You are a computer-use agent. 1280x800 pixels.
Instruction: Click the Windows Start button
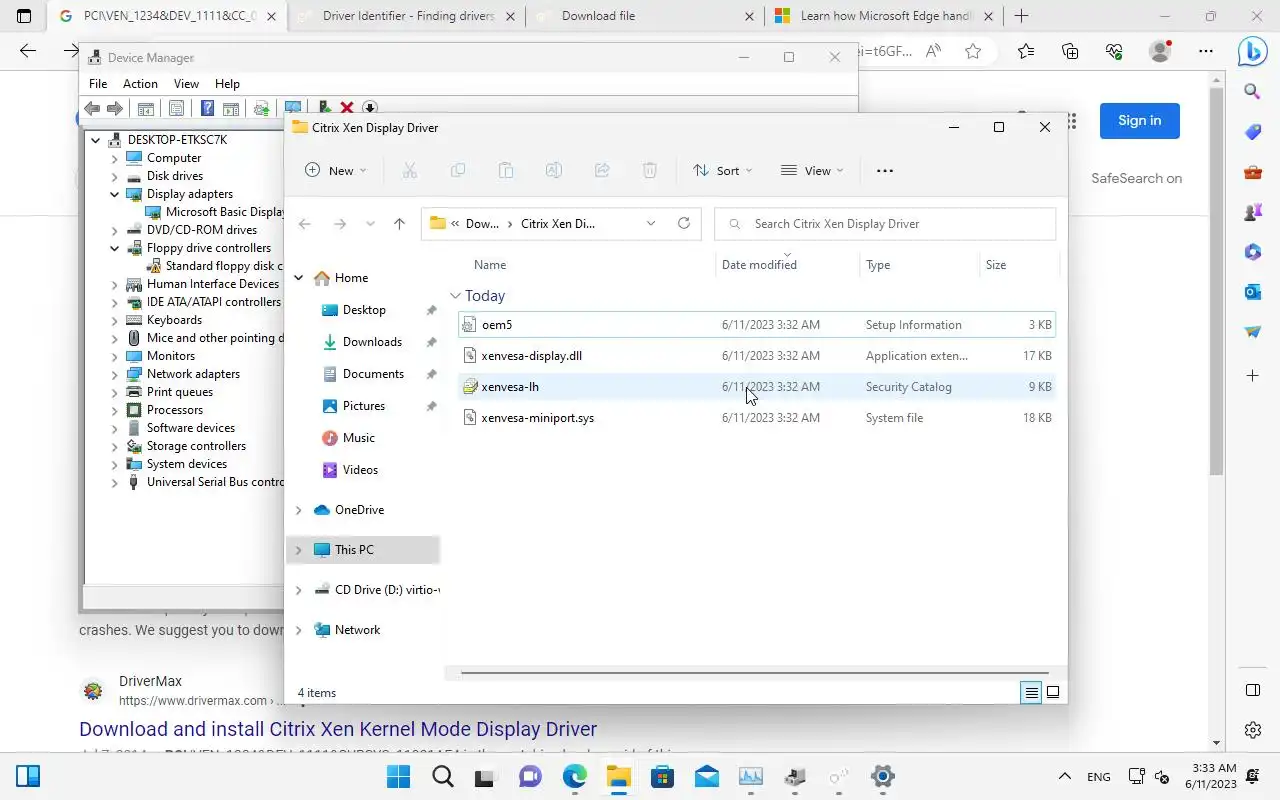398,776
